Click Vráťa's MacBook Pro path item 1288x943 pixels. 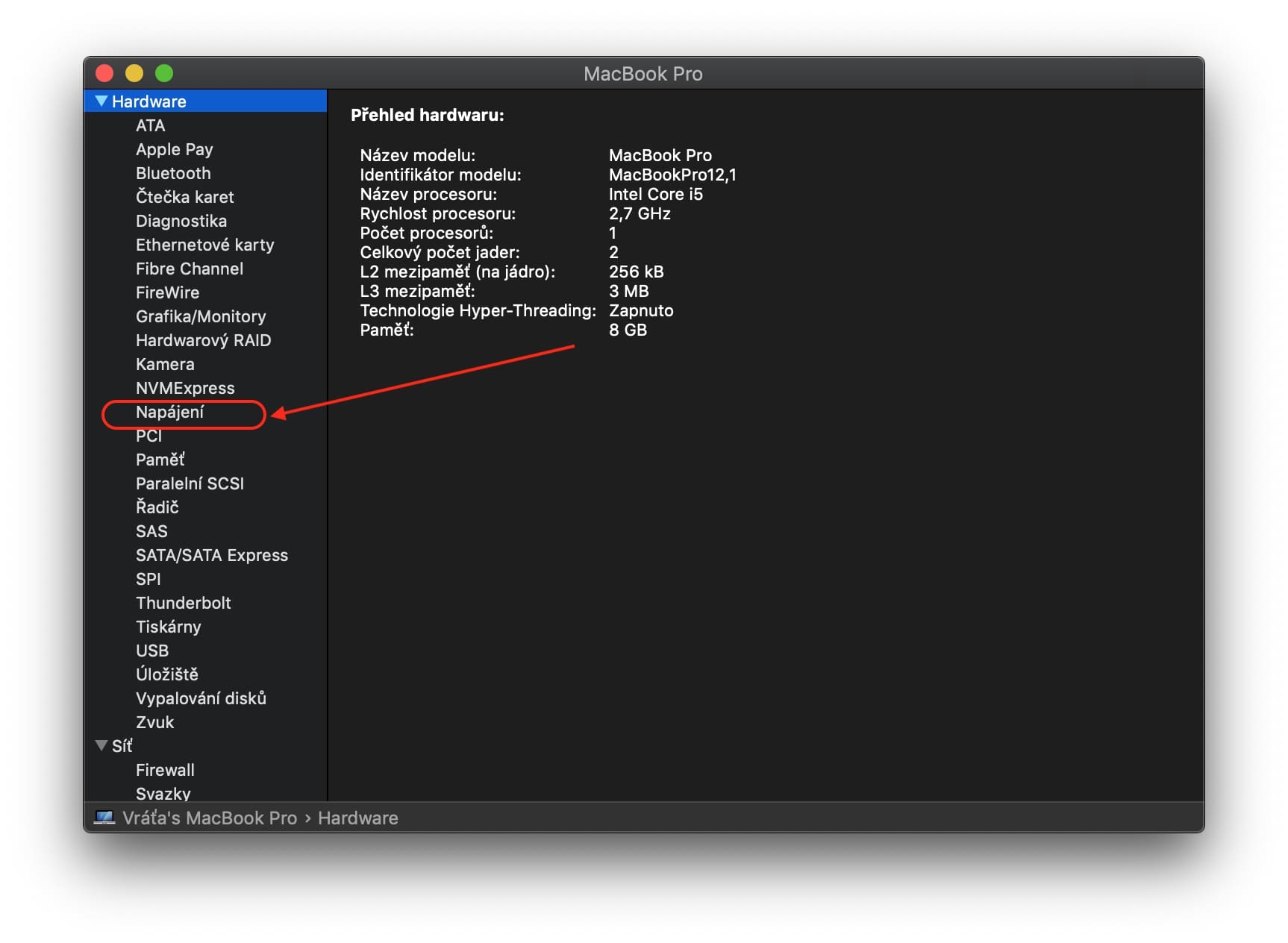(x=209, y=818)
